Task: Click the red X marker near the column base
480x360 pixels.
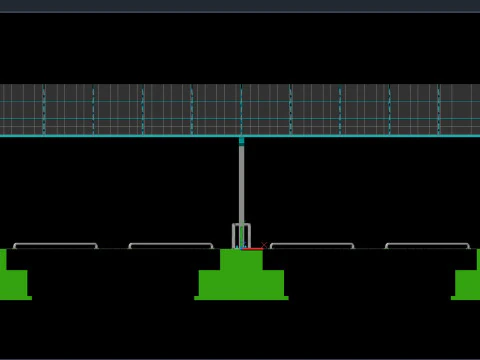Action: [264, 245]
